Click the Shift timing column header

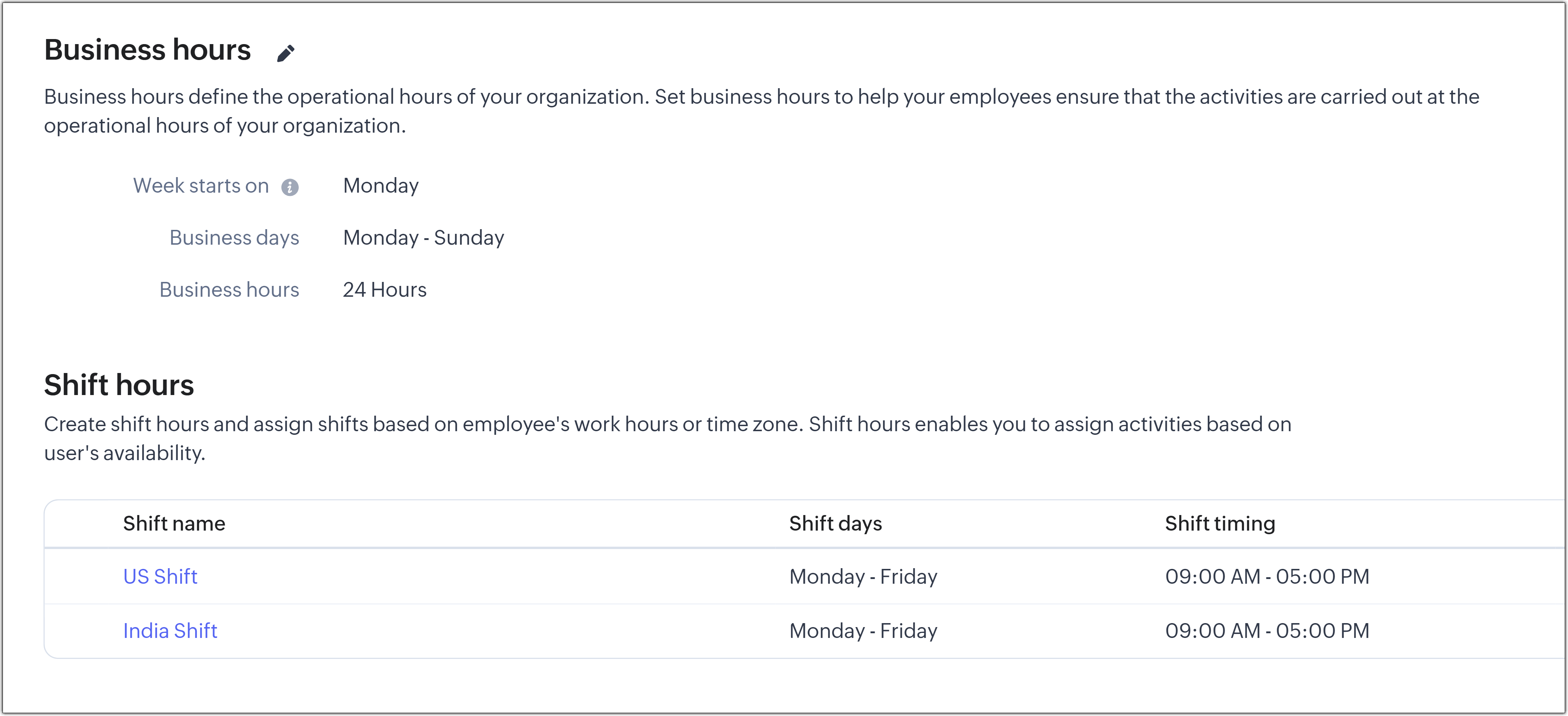1220,523
